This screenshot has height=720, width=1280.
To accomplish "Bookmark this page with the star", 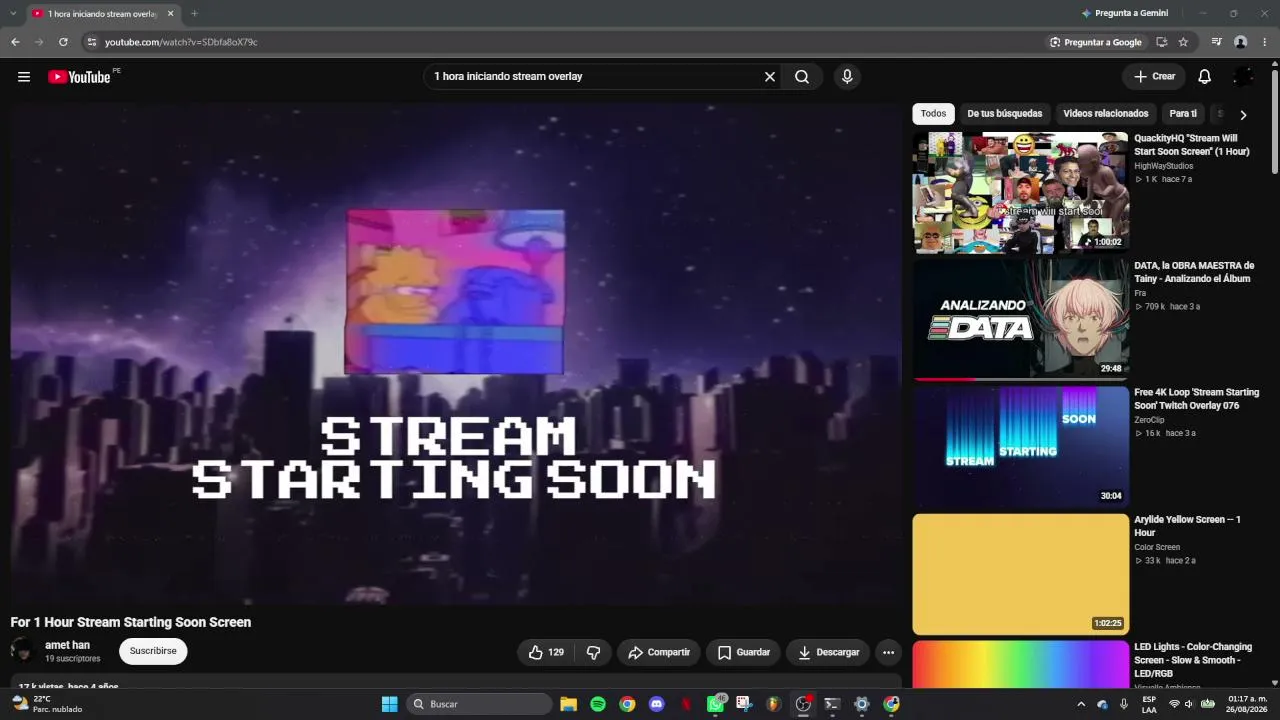I will point(1183,42).
